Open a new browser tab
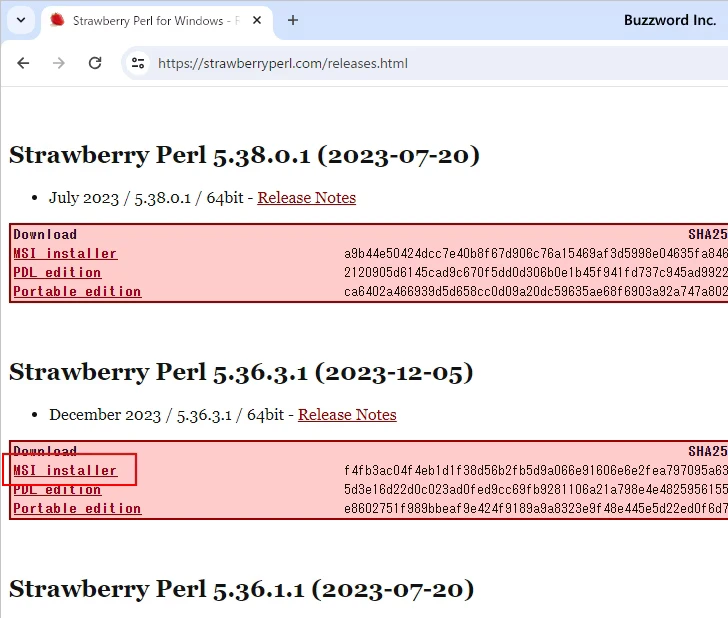This screenshot has height=618, width=728. [292, 20]
